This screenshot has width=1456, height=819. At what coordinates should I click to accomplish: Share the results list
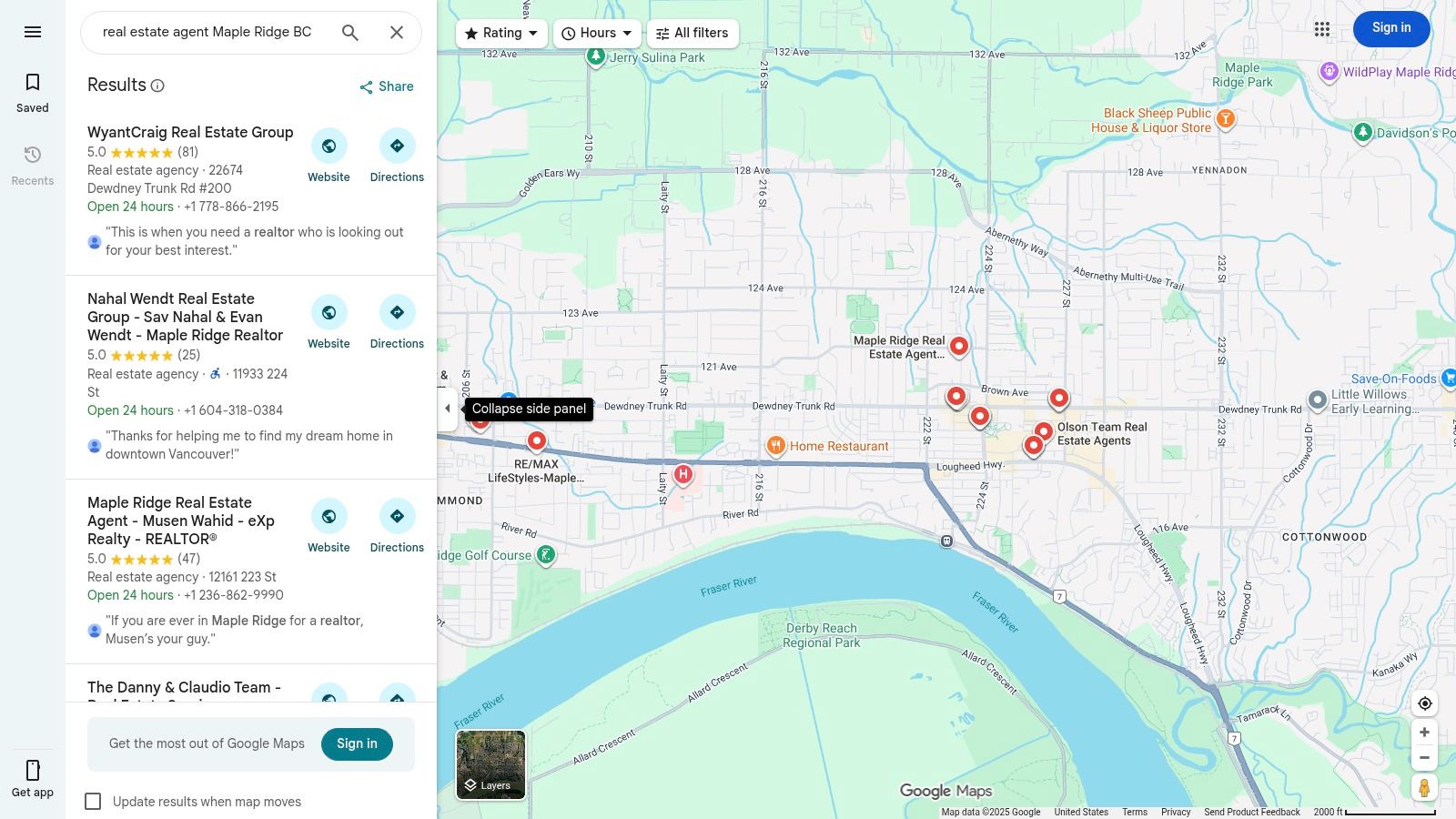pyautogui.click(x=387, y=86)
